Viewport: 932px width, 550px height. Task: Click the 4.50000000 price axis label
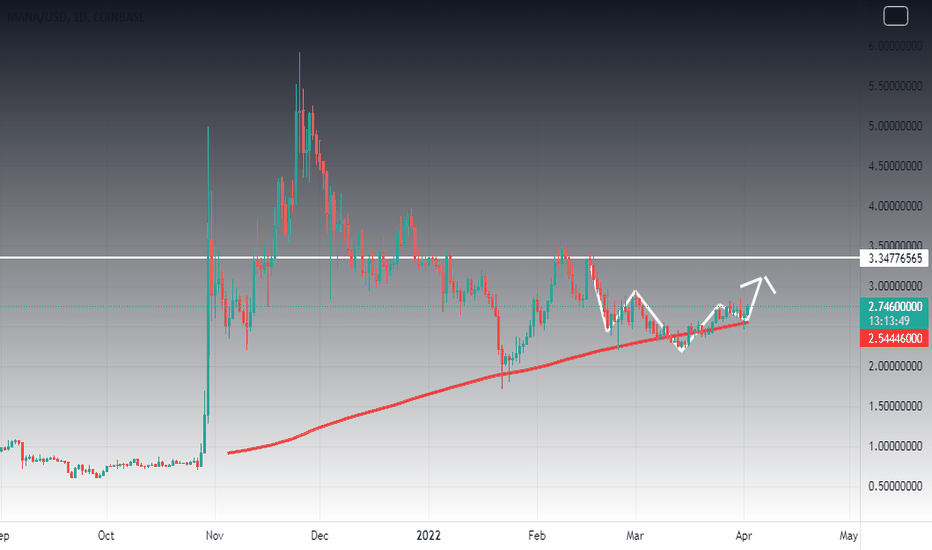click(895, 166)
